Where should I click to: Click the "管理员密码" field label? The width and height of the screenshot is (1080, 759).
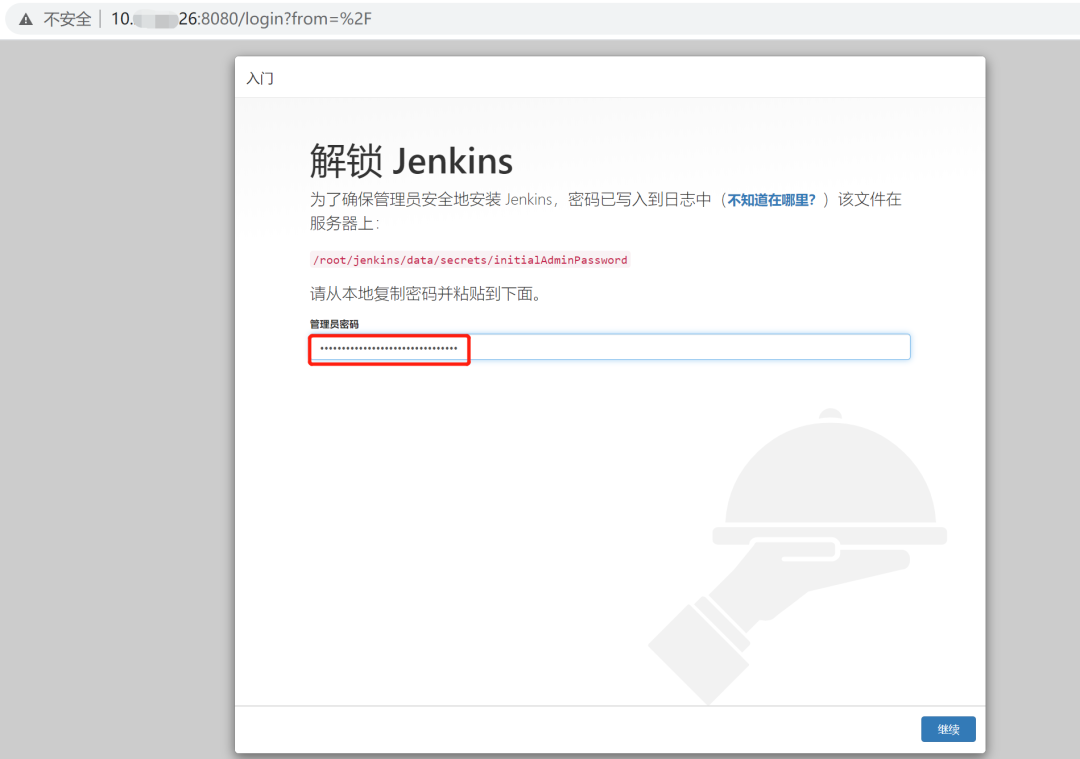(334, 324)
